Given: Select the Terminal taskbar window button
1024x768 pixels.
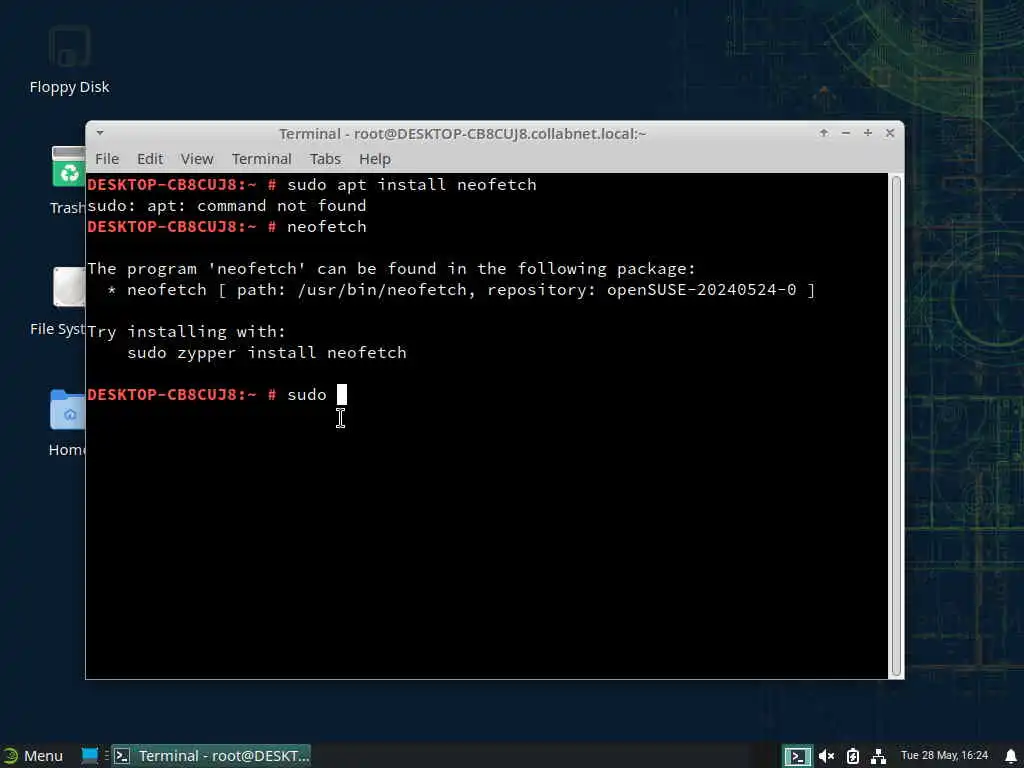Looking at the screenshot, I should [211, 756].
